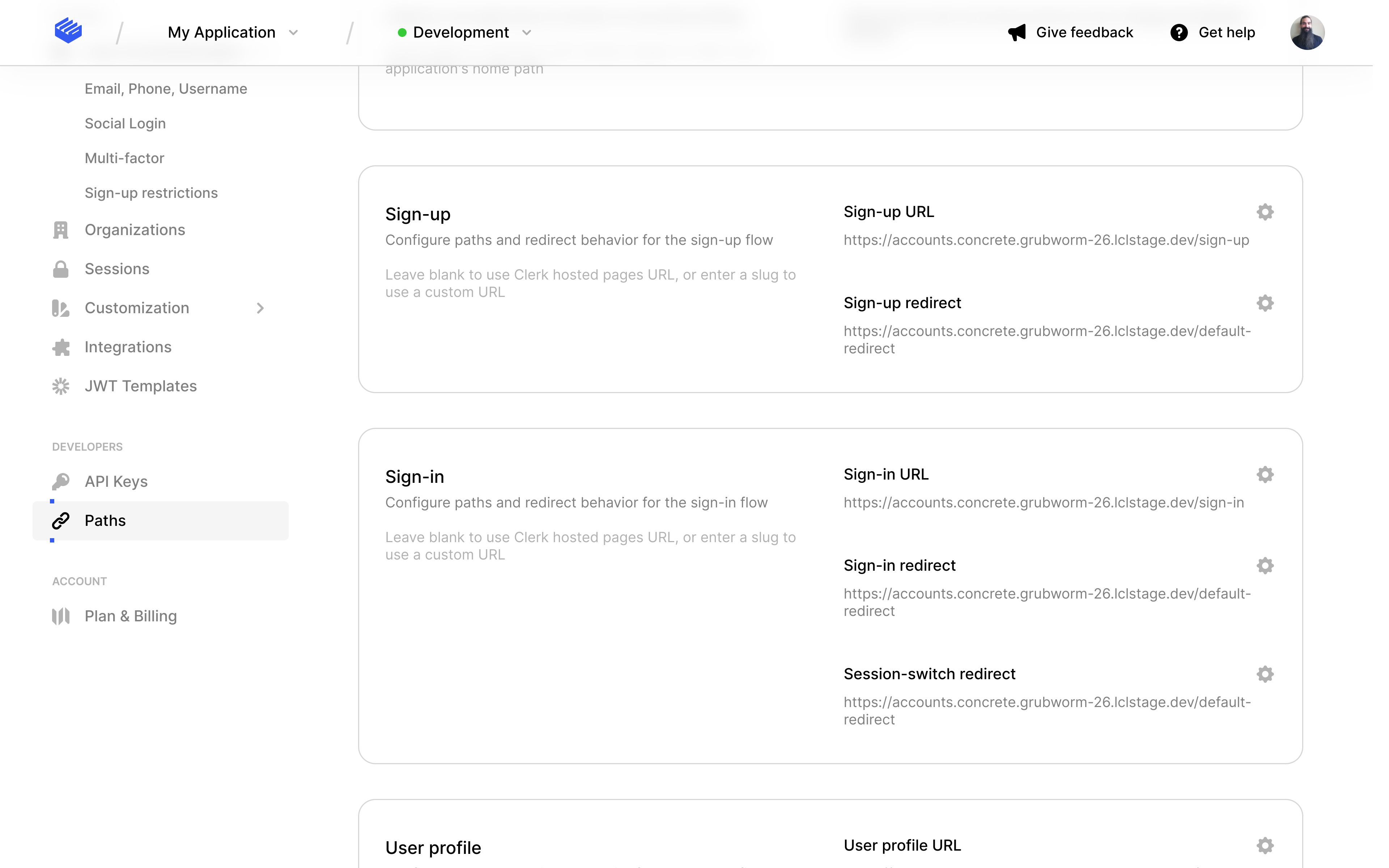
Task: Click the Give feedback megaphone icon
Action: click(x=1016, y=33)
